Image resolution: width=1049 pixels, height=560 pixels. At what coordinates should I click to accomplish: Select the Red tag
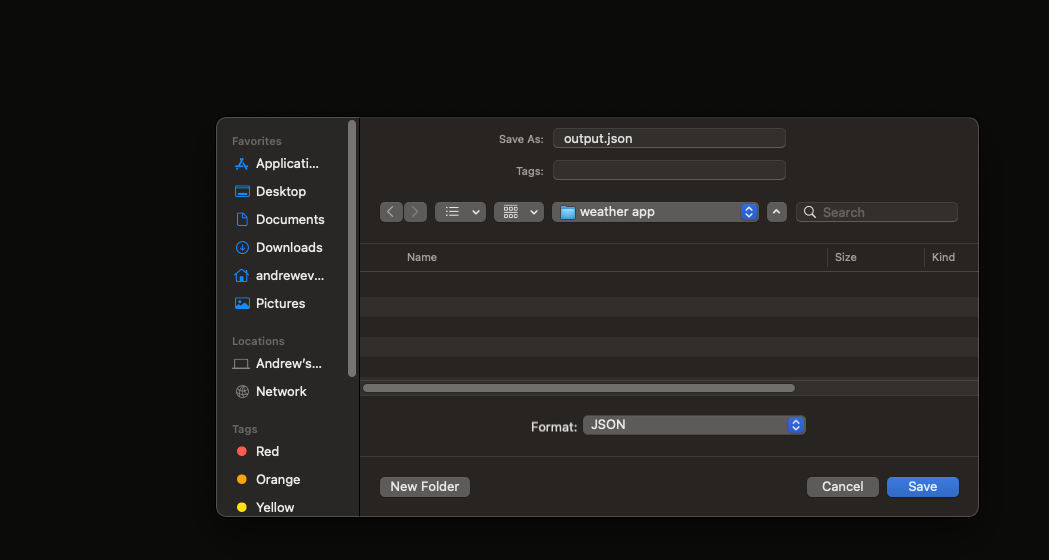[x=267, y=451]
